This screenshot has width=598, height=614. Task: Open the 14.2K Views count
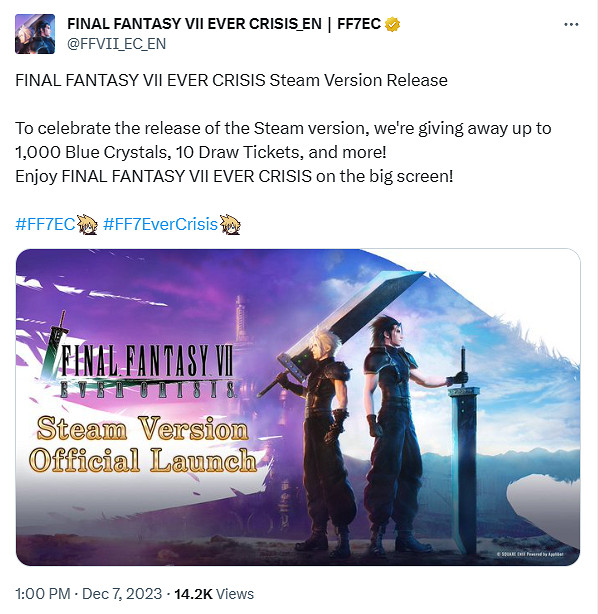tap(214, 594)
